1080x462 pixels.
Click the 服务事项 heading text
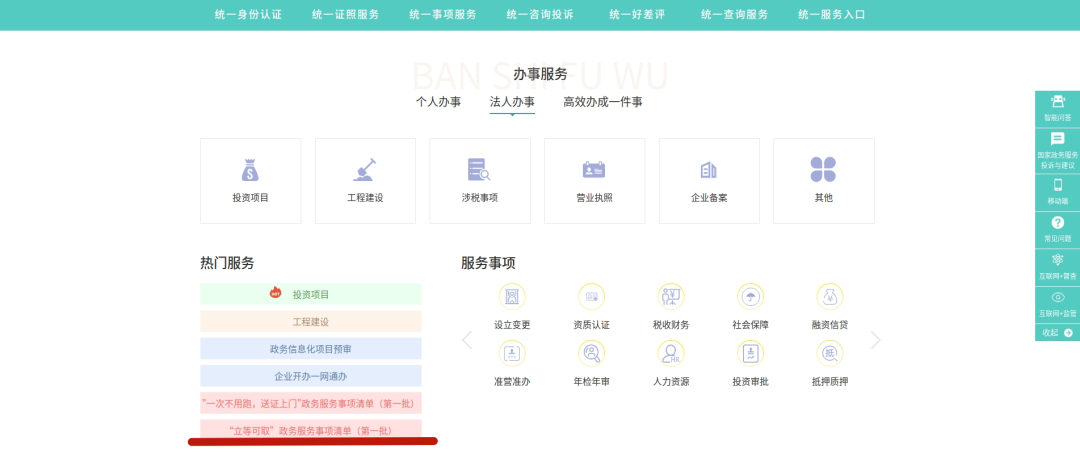coord(488,263)
